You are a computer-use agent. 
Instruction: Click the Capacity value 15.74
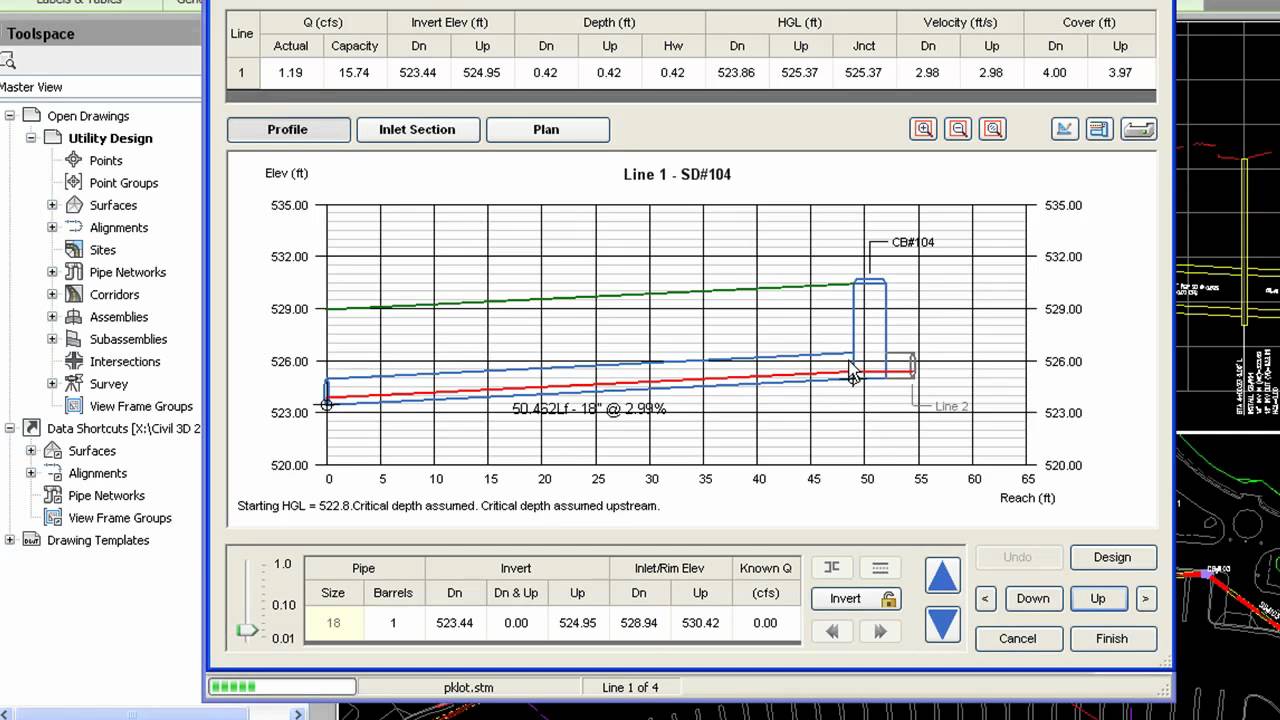(x=354, y=73)
